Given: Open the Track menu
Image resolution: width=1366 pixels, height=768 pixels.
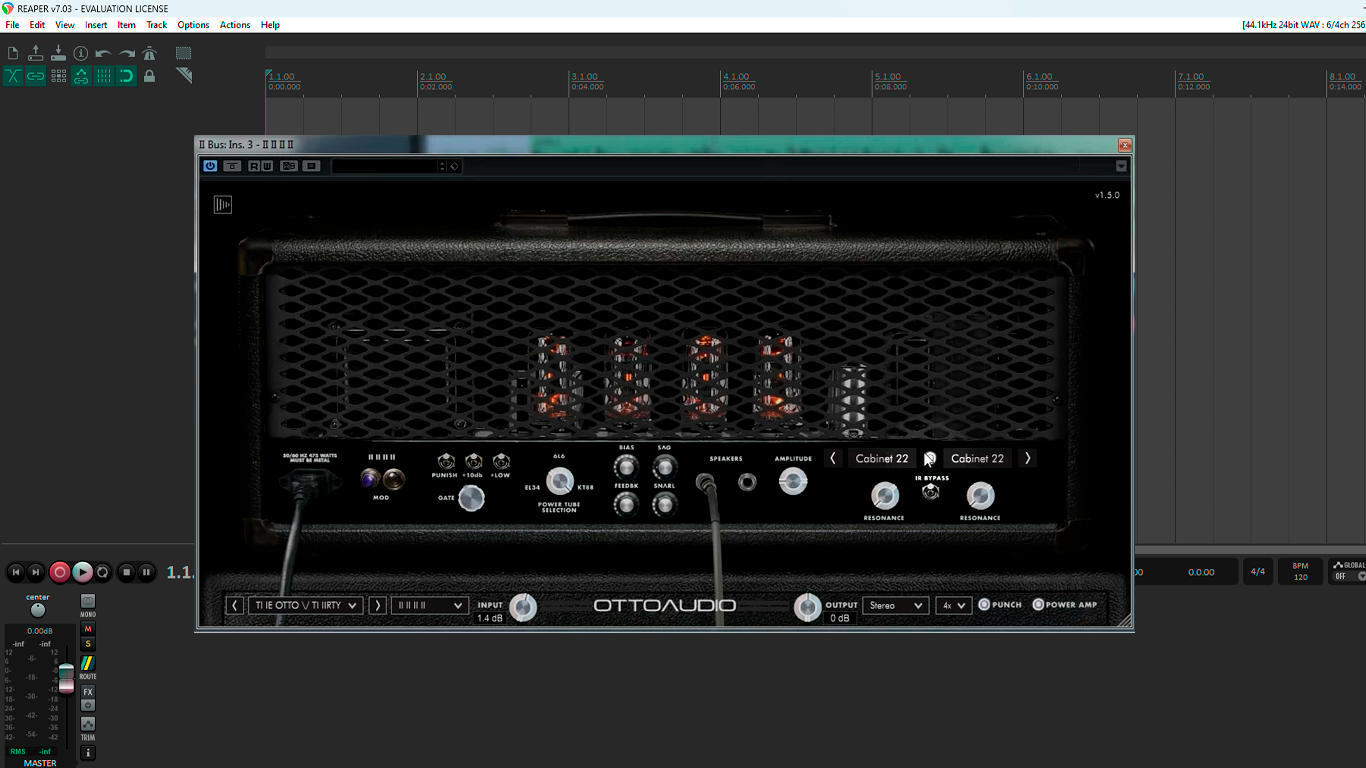Looking at the screenshot, I should (x=157, y=25).
